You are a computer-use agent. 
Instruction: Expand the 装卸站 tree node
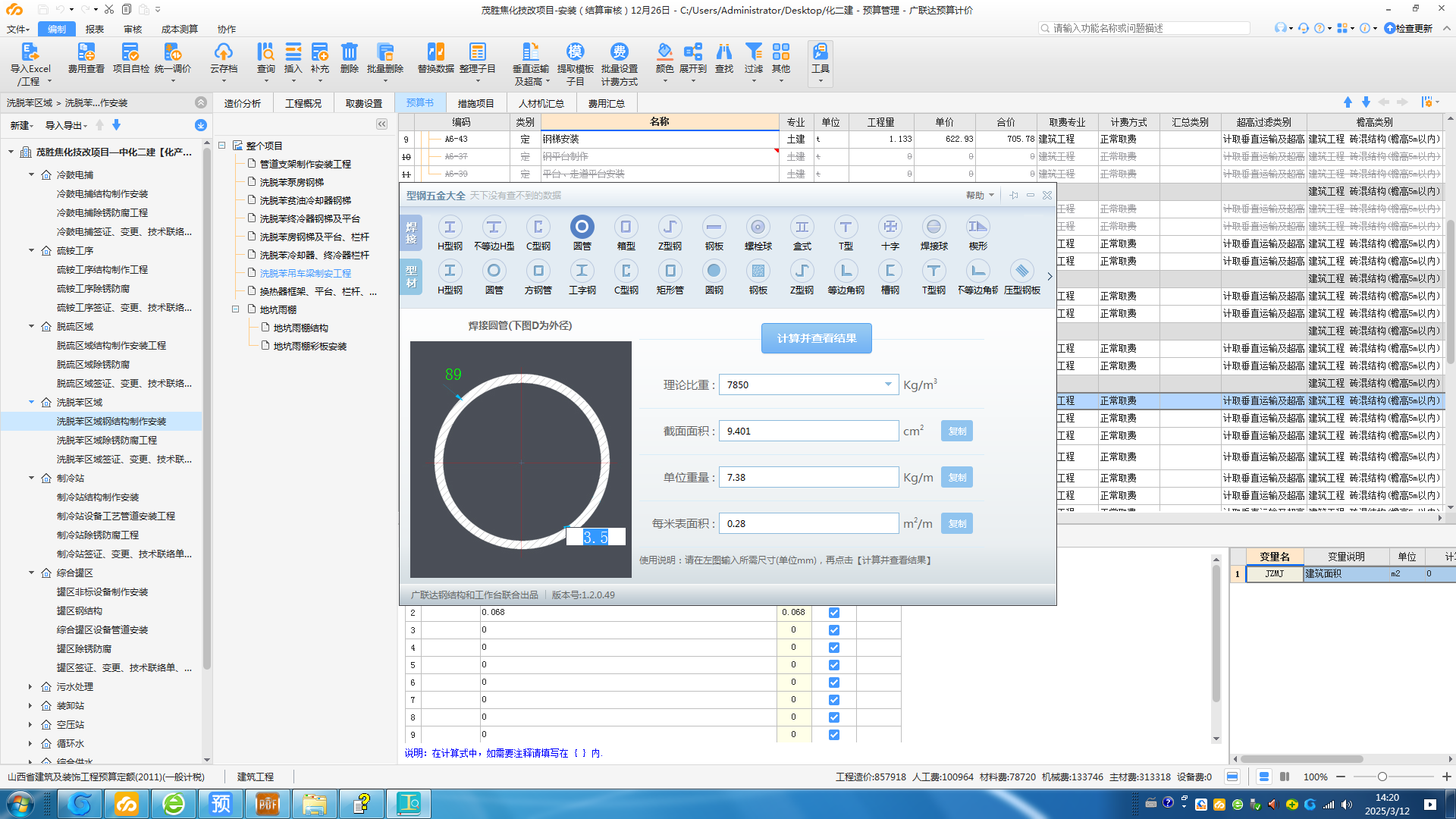30,705
